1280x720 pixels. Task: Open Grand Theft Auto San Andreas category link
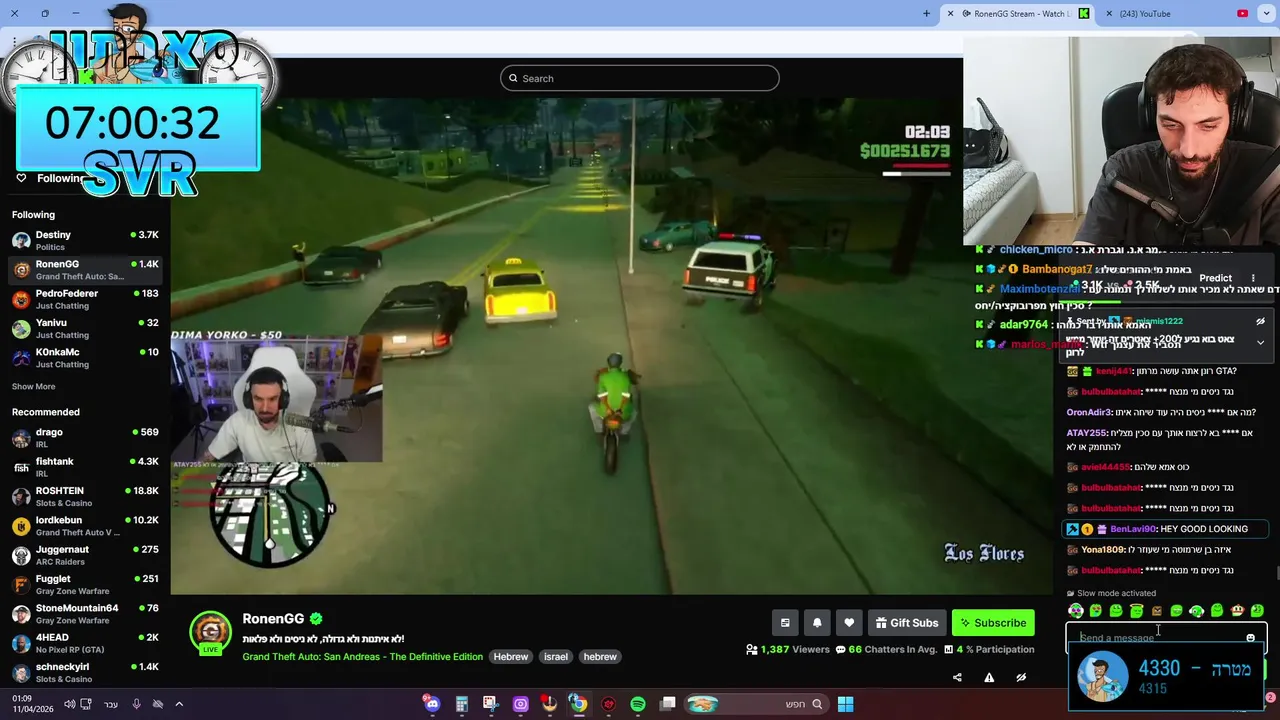[362, 657]
